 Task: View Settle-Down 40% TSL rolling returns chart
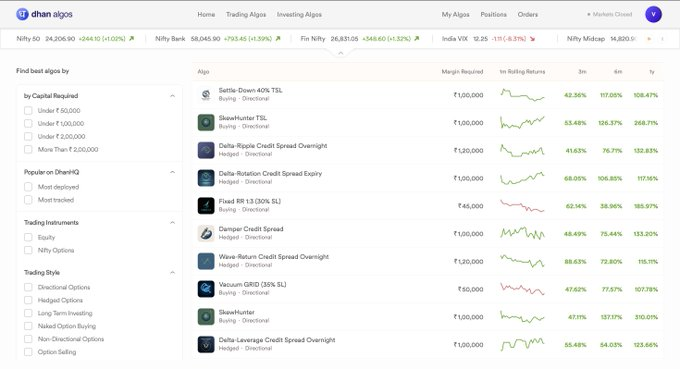tap(522, 95)
